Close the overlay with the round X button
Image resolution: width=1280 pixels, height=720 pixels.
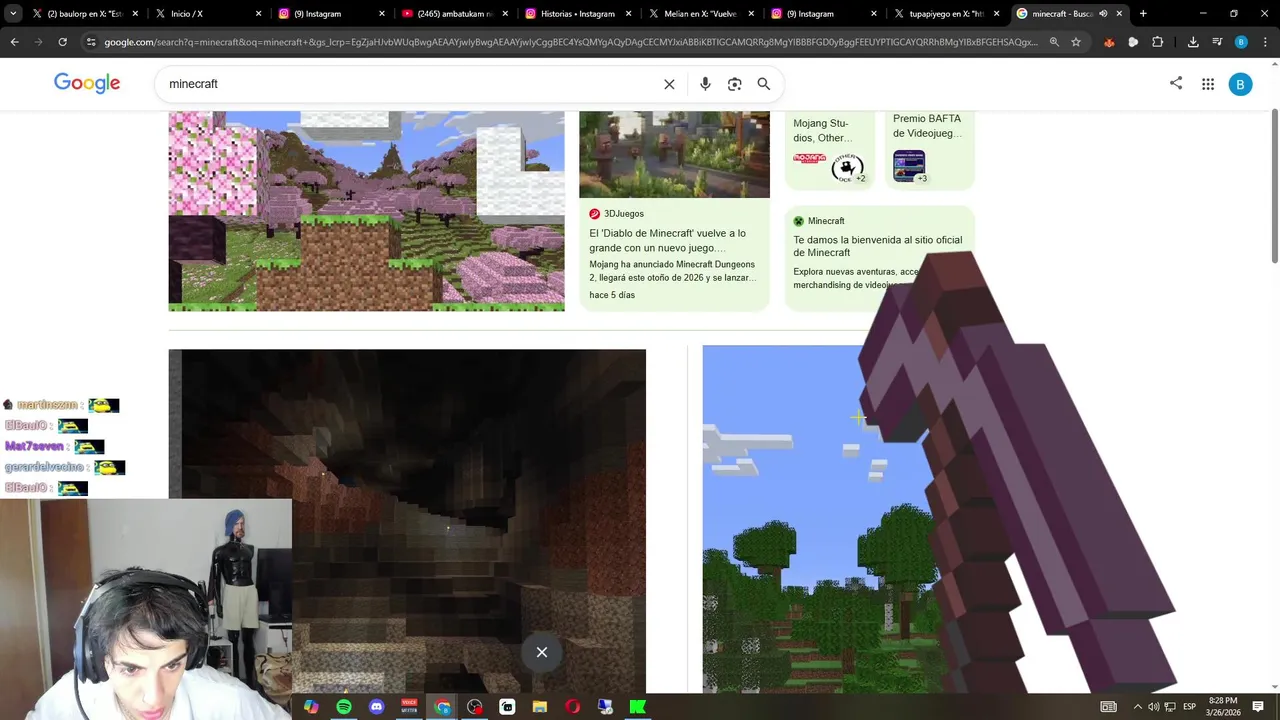[542, 653]
